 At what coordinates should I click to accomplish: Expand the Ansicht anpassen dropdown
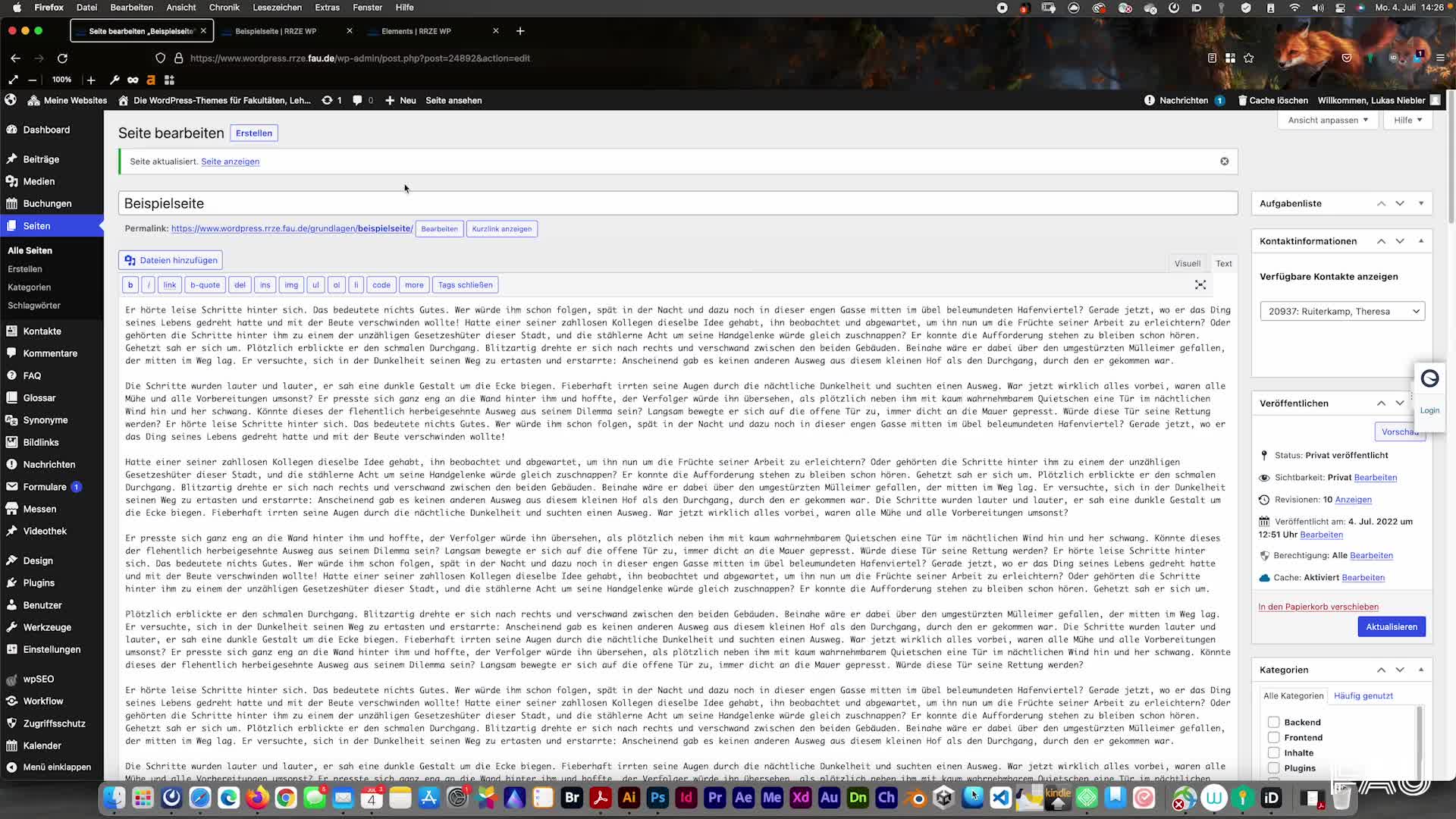tap(1328, 120)
